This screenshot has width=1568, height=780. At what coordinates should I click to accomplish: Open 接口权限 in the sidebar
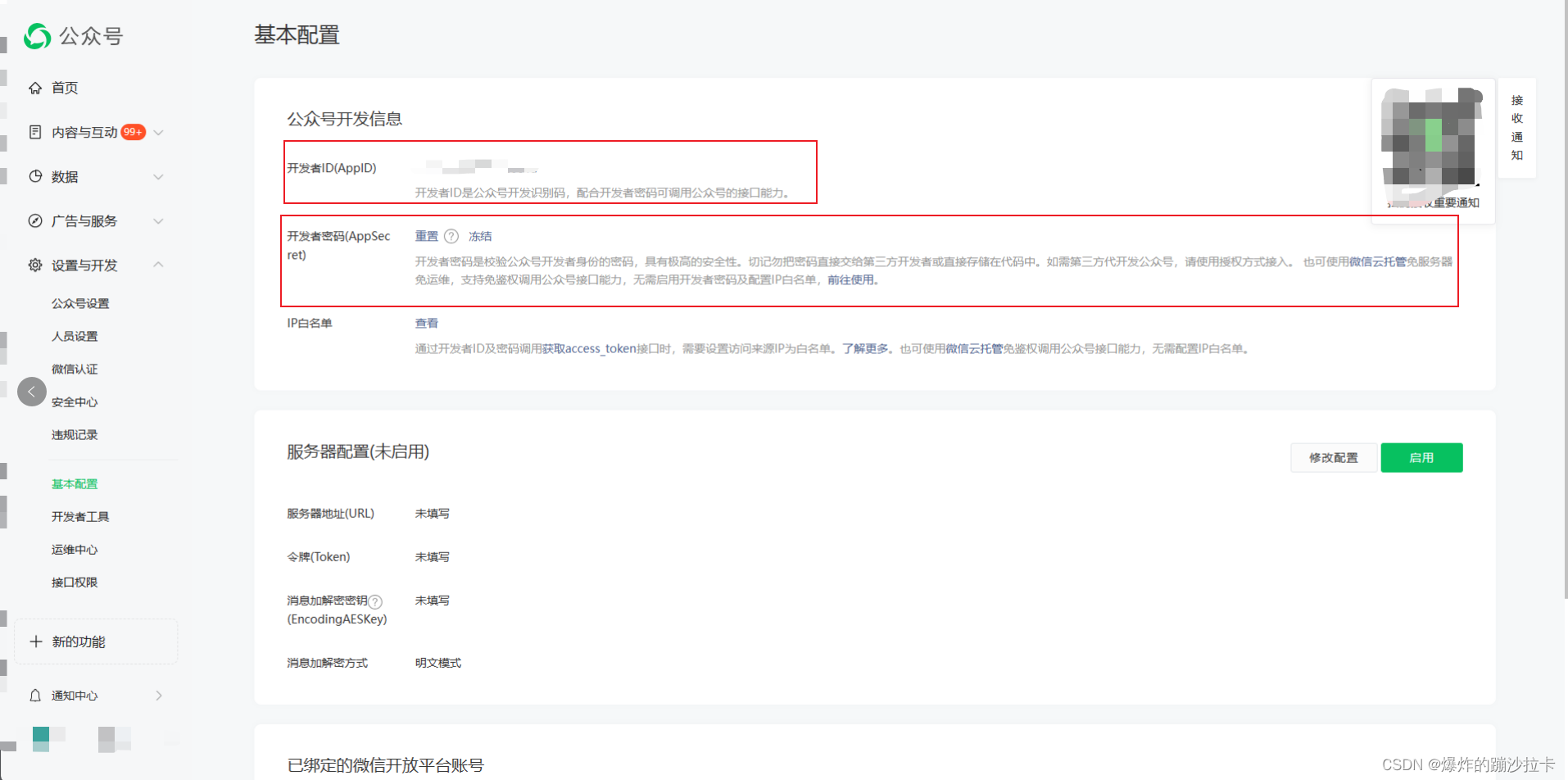[75, 582]
